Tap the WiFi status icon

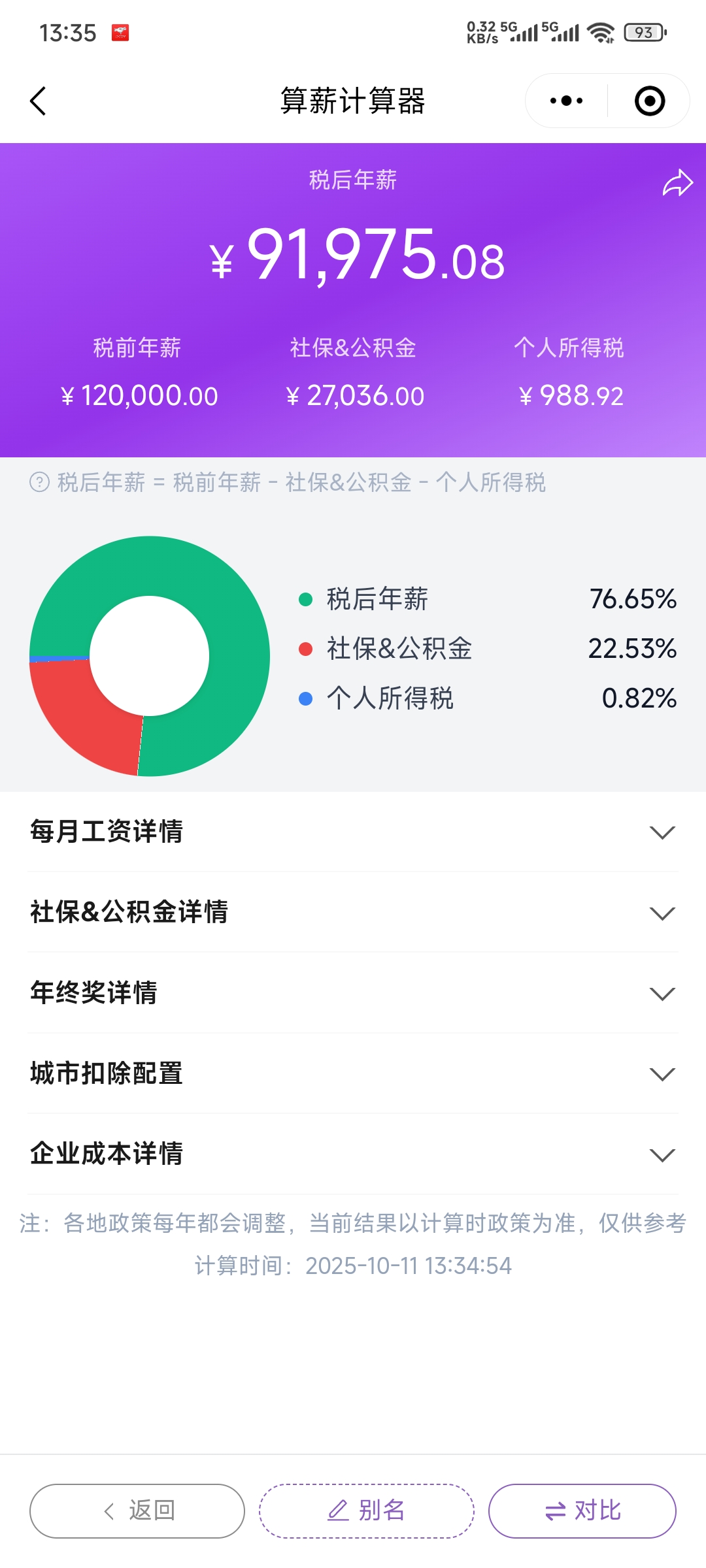coord(600,32)
